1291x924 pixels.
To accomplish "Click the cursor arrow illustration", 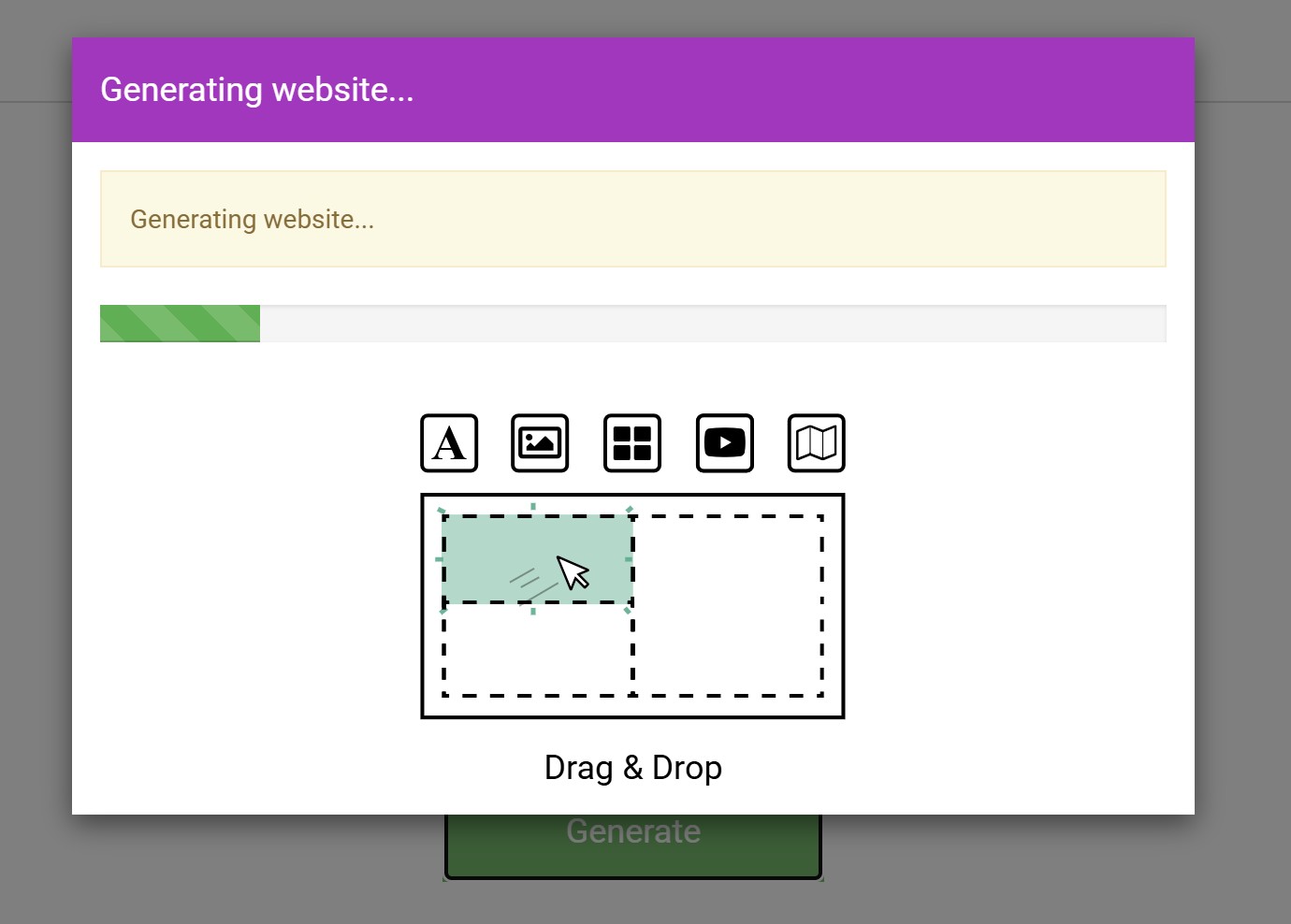I will pyautogui.click(x=573, y=572).
